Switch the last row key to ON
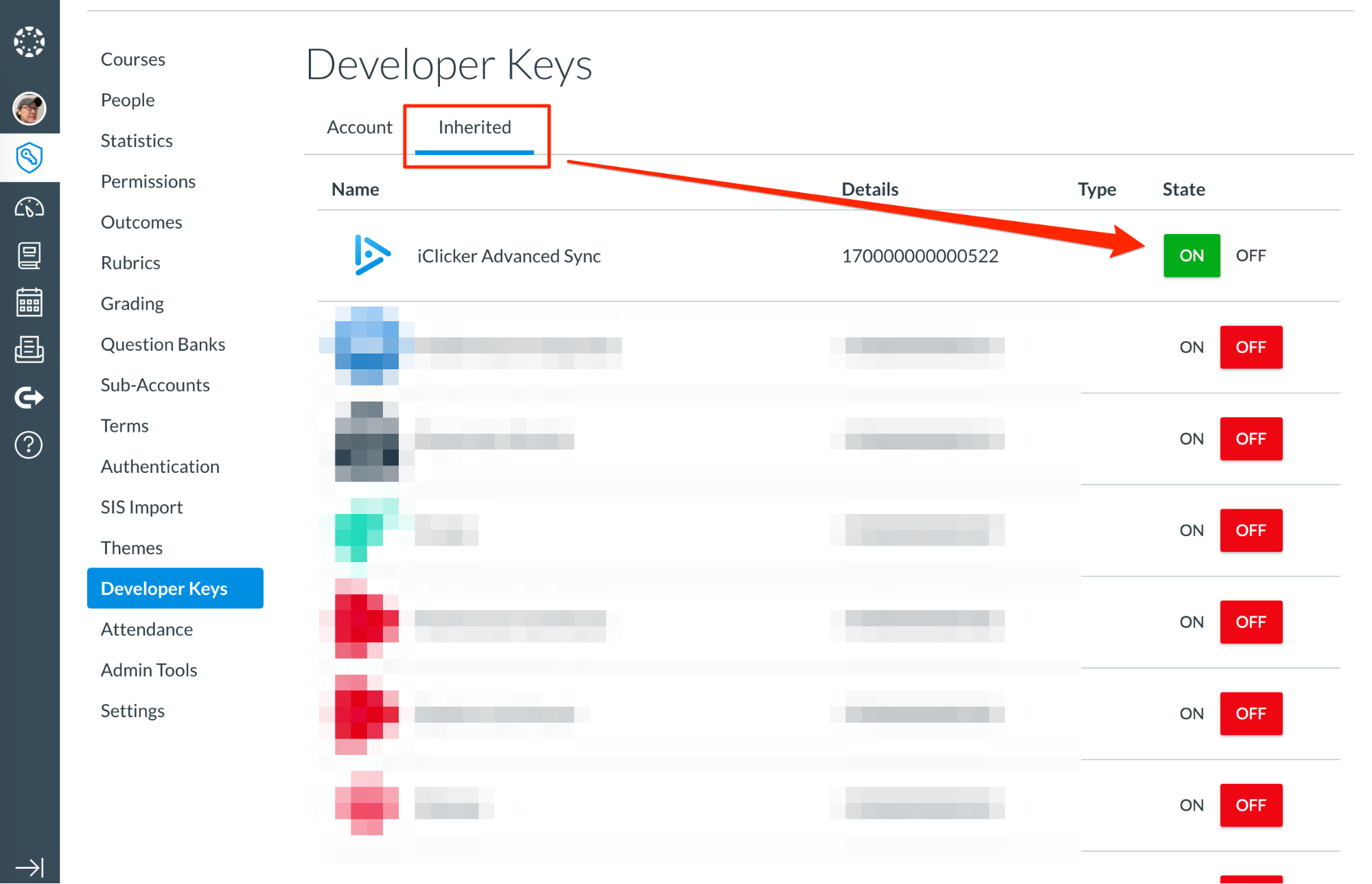 point(1191,804)
